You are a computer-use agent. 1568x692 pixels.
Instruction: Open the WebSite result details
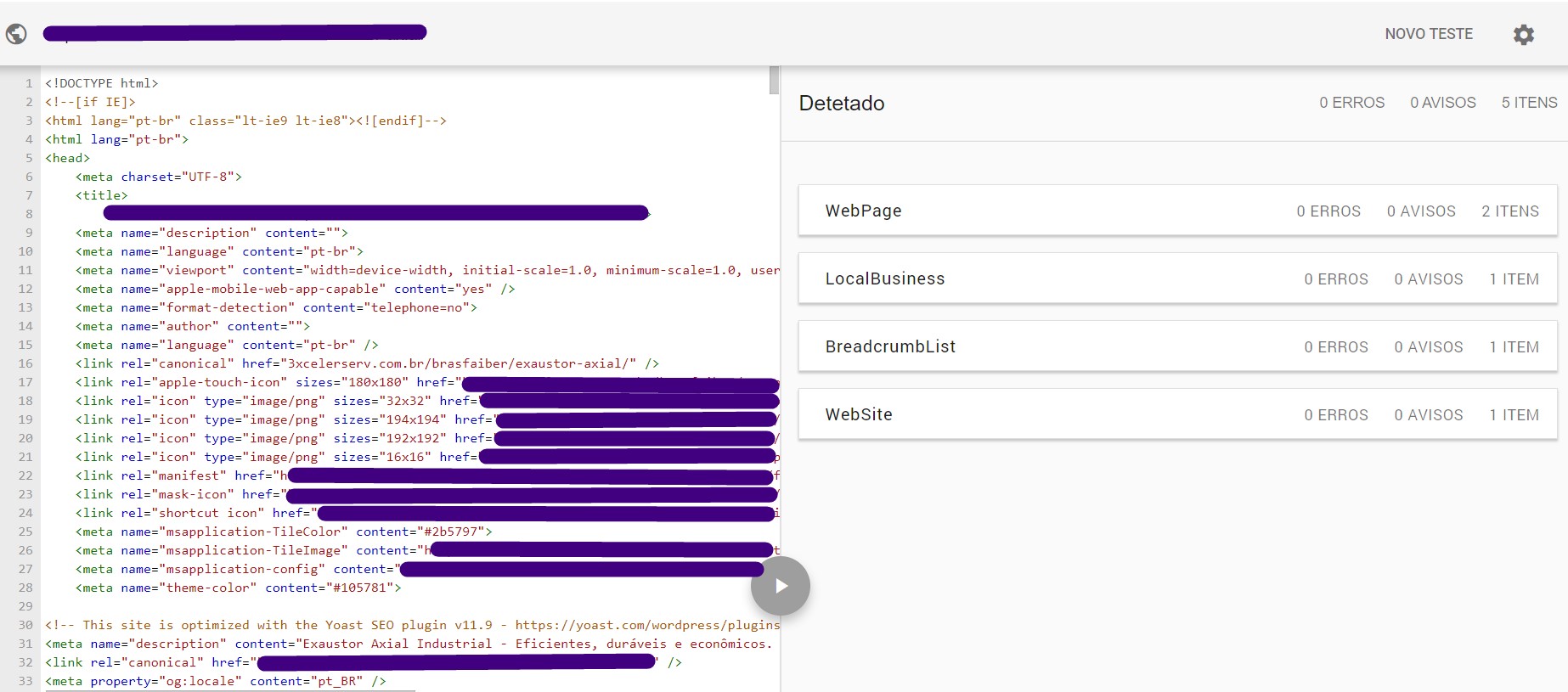[1176, 414]
